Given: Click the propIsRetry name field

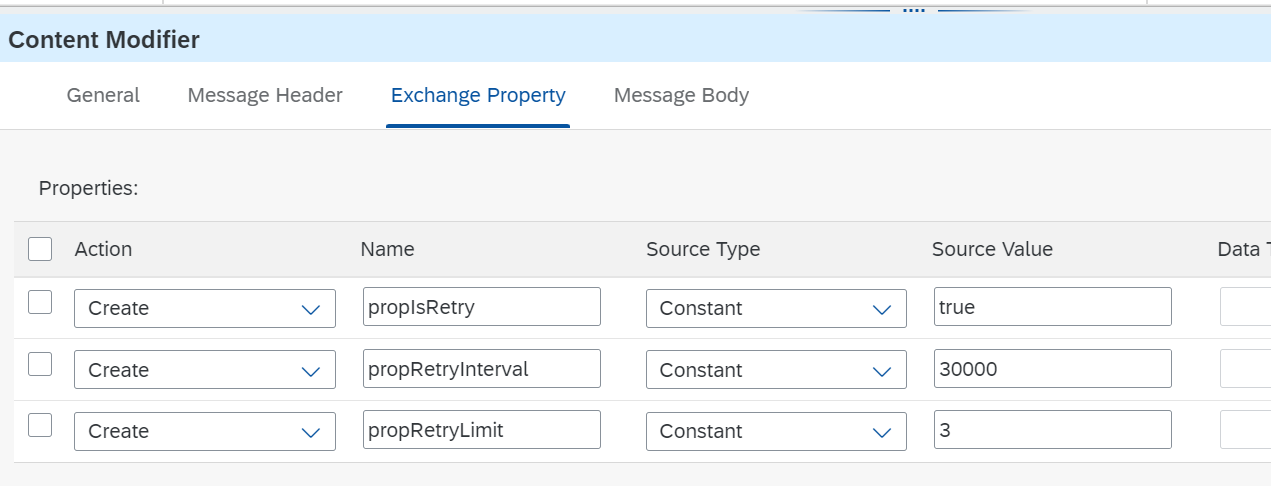Looking at the screenshot, I should pyautogui.click(x=482, y=307).
